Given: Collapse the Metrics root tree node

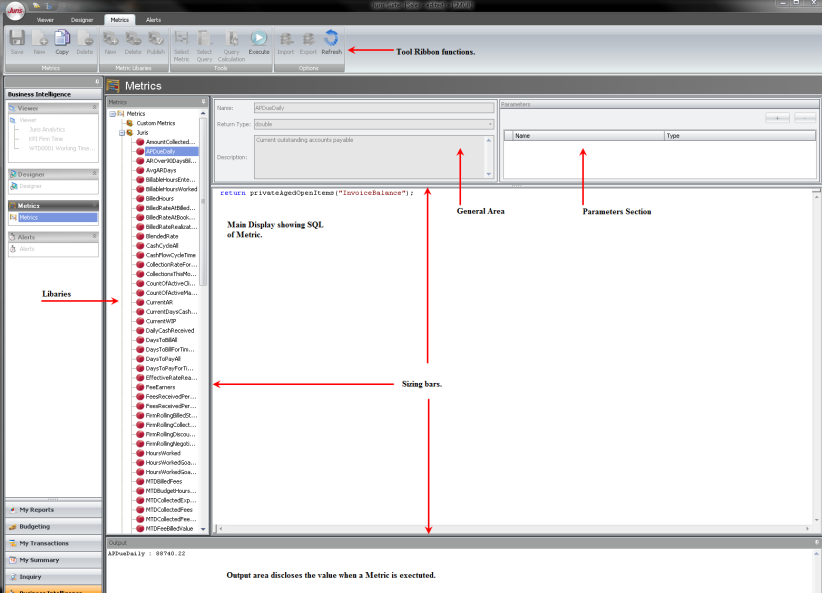Looking at the screenshot, I should point(112,114).
